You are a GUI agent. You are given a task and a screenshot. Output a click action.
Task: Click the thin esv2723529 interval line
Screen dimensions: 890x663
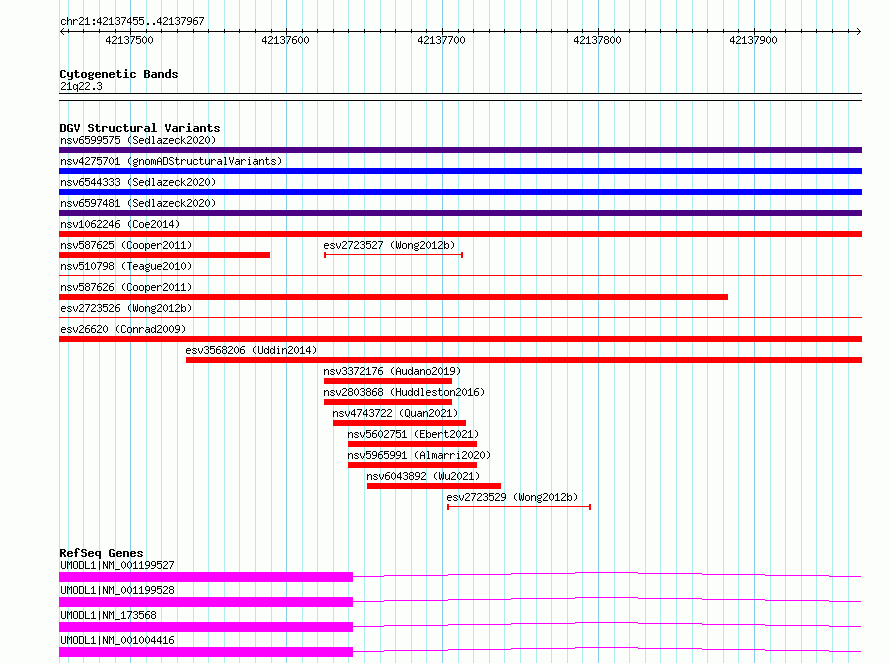coord(519,507)
